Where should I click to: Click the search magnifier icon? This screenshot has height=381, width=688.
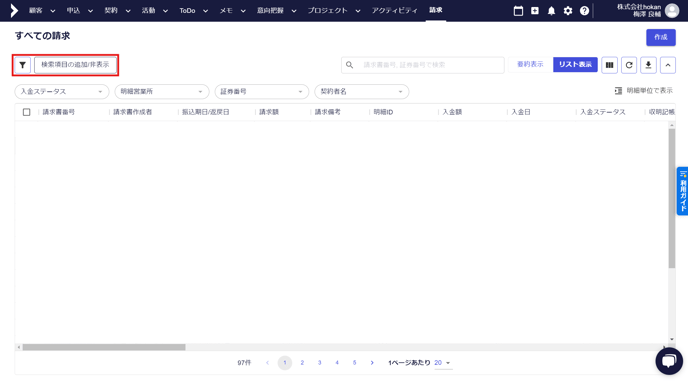pos(349,65)
